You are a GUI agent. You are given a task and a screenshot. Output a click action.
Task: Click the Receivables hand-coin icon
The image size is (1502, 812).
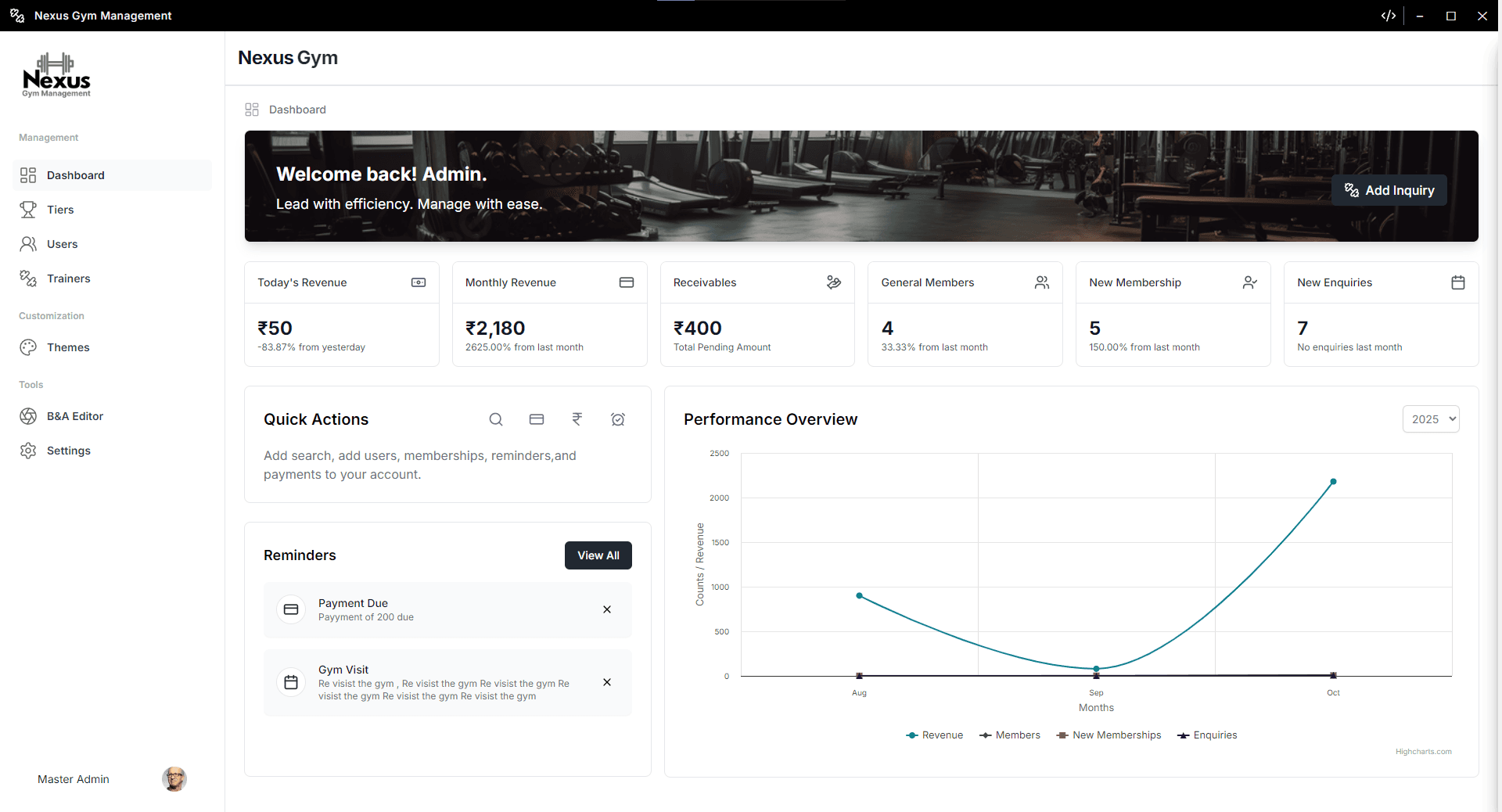pos(834,282)
